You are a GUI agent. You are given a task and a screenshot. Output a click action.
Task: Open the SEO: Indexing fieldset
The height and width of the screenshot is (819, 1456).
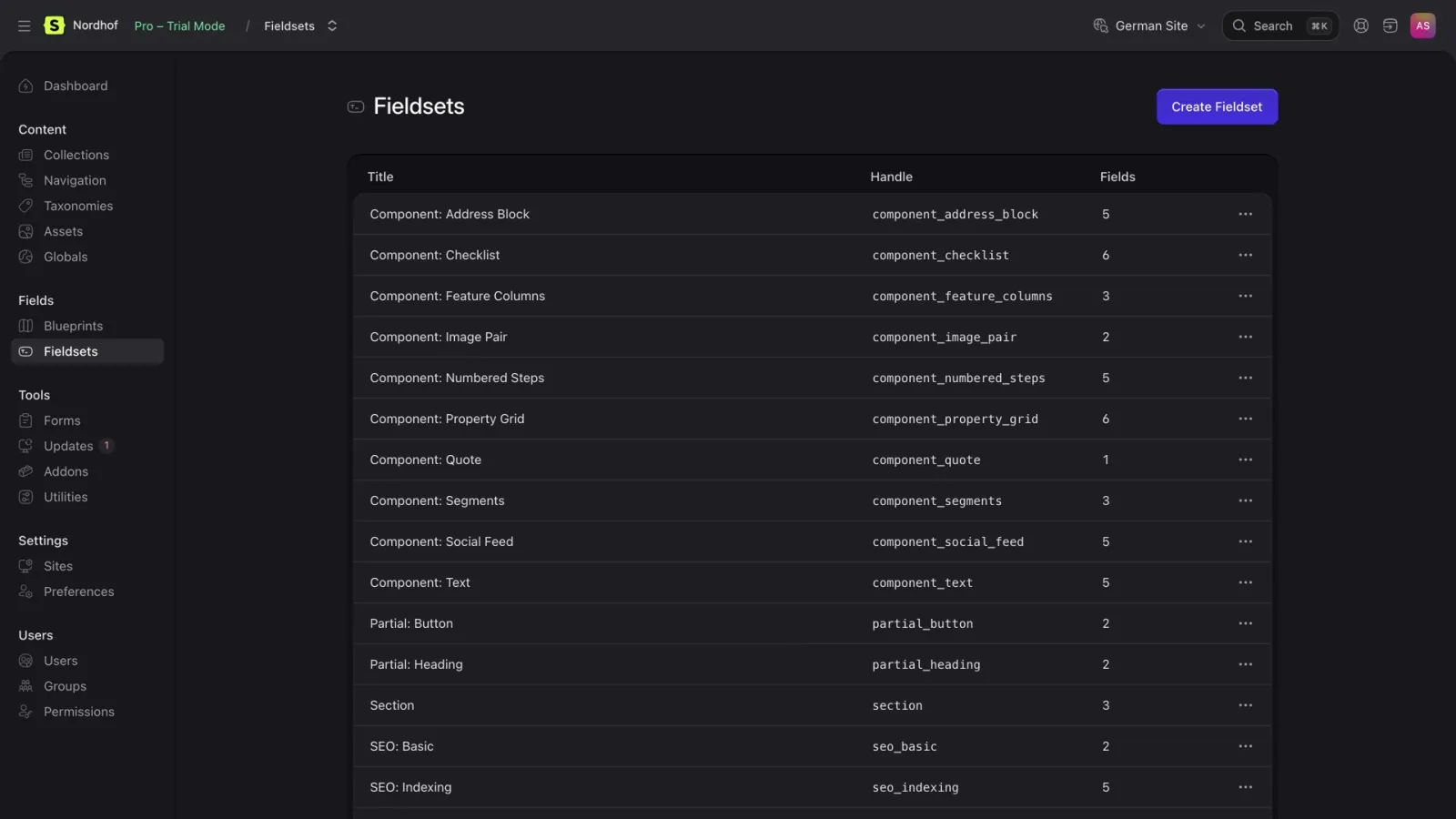pos(410,787)
